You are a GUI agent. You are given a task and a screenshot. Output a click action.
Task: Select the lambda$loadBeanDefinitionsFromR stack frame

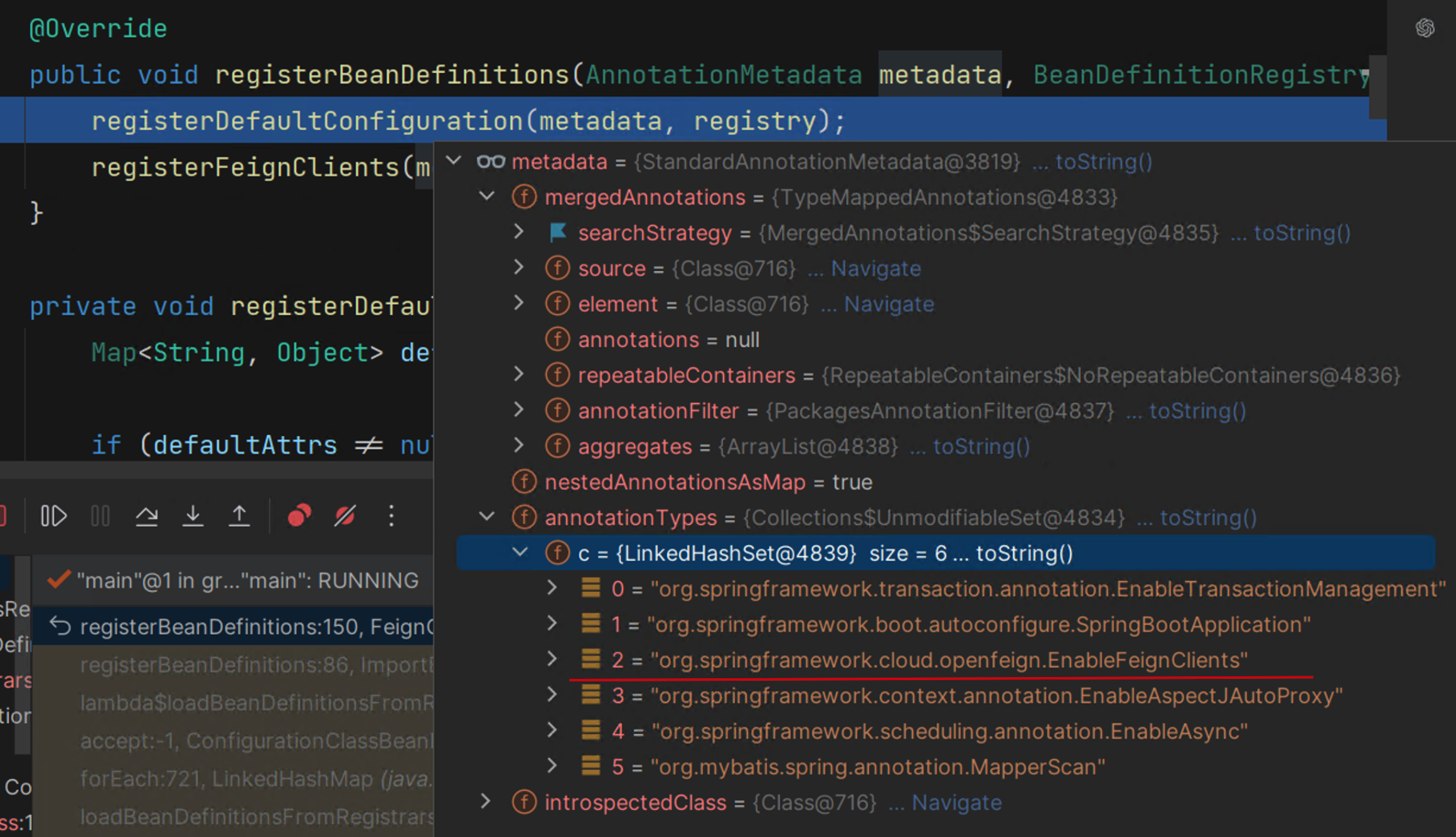tap(233, 703)
